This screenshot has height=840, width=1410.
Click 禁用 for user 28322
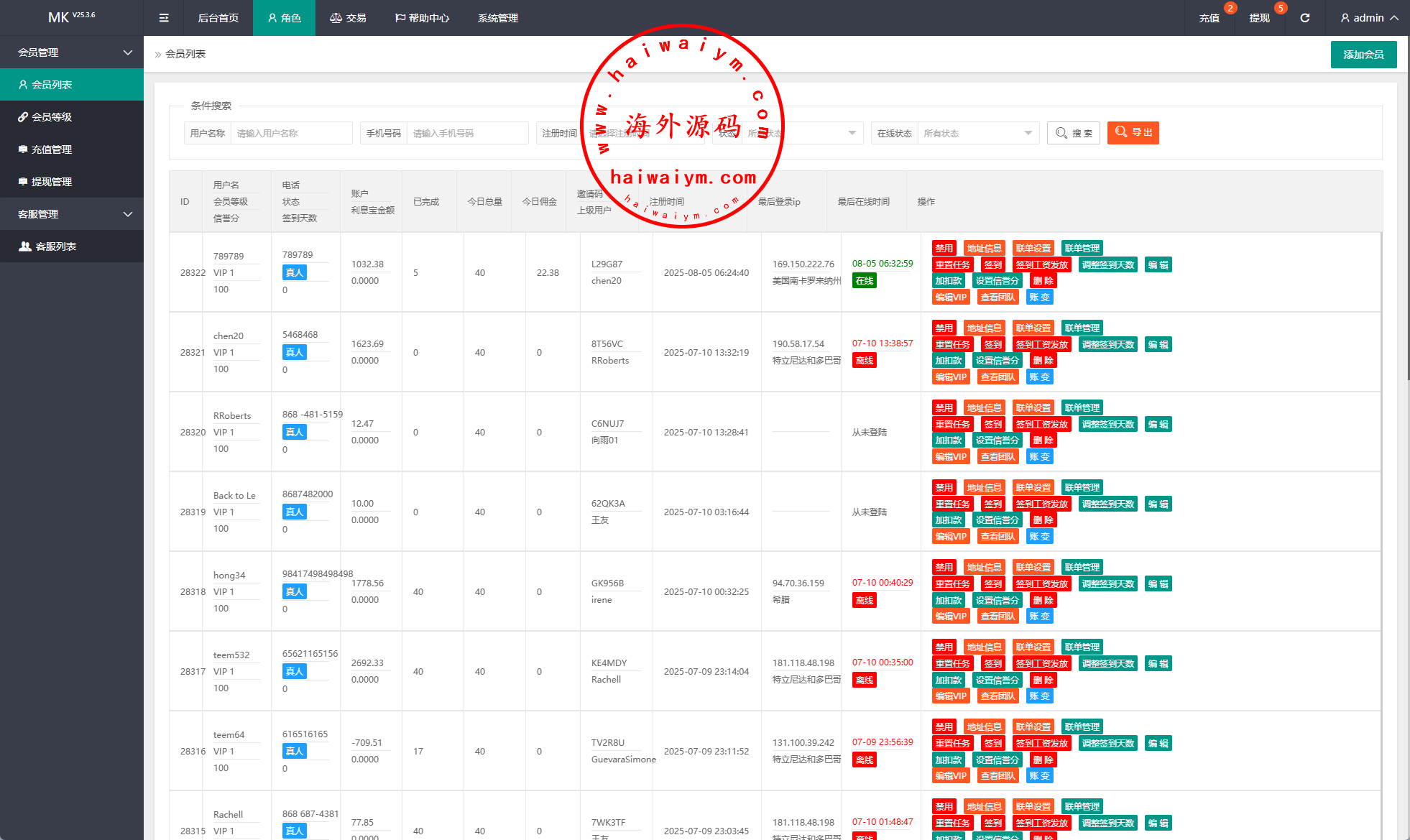(x=944, y=249)
